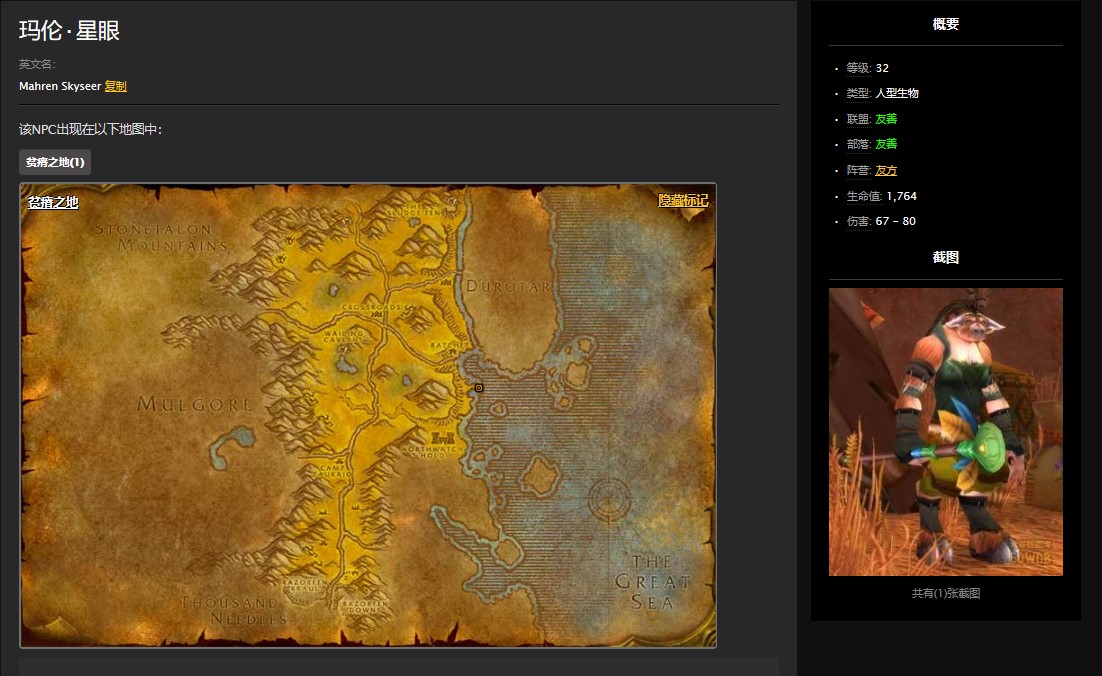Click the Crossroads label on the map

378,307
